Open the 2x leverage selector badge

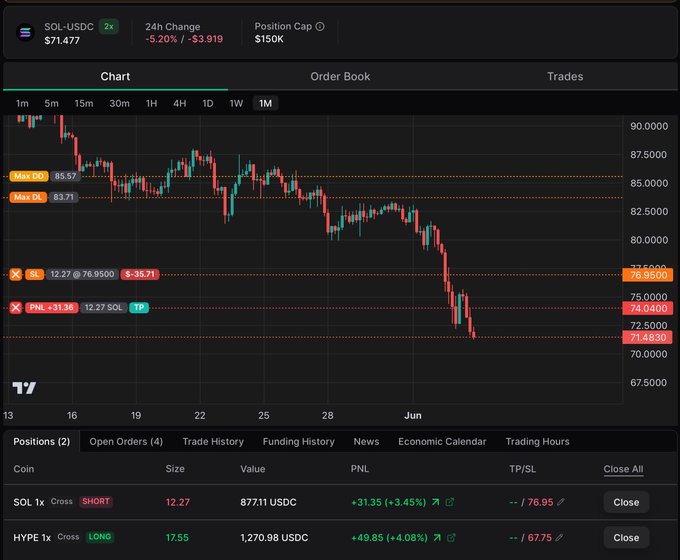click(108, 26)
